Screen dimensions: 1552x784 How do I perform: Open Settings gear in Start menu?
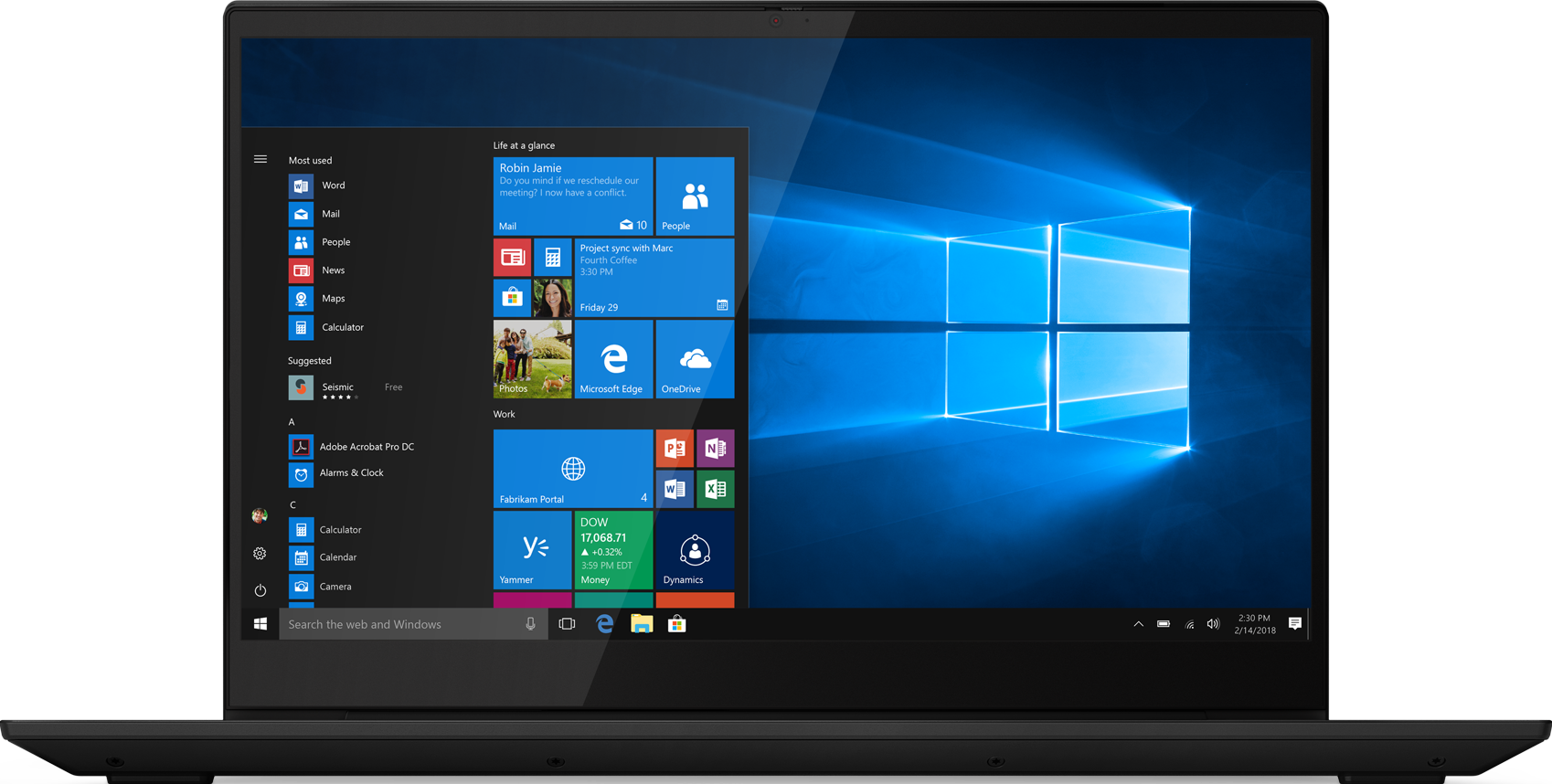pos(260,554)
